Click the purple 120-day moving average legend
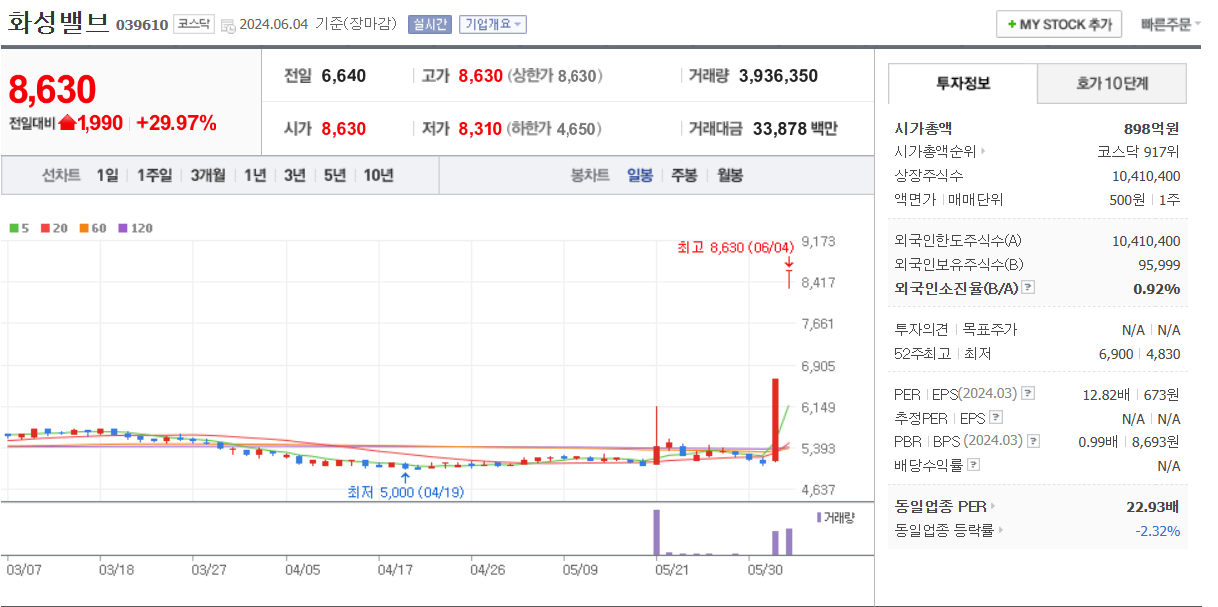1218x607 pixels. [x=135, y=228]
